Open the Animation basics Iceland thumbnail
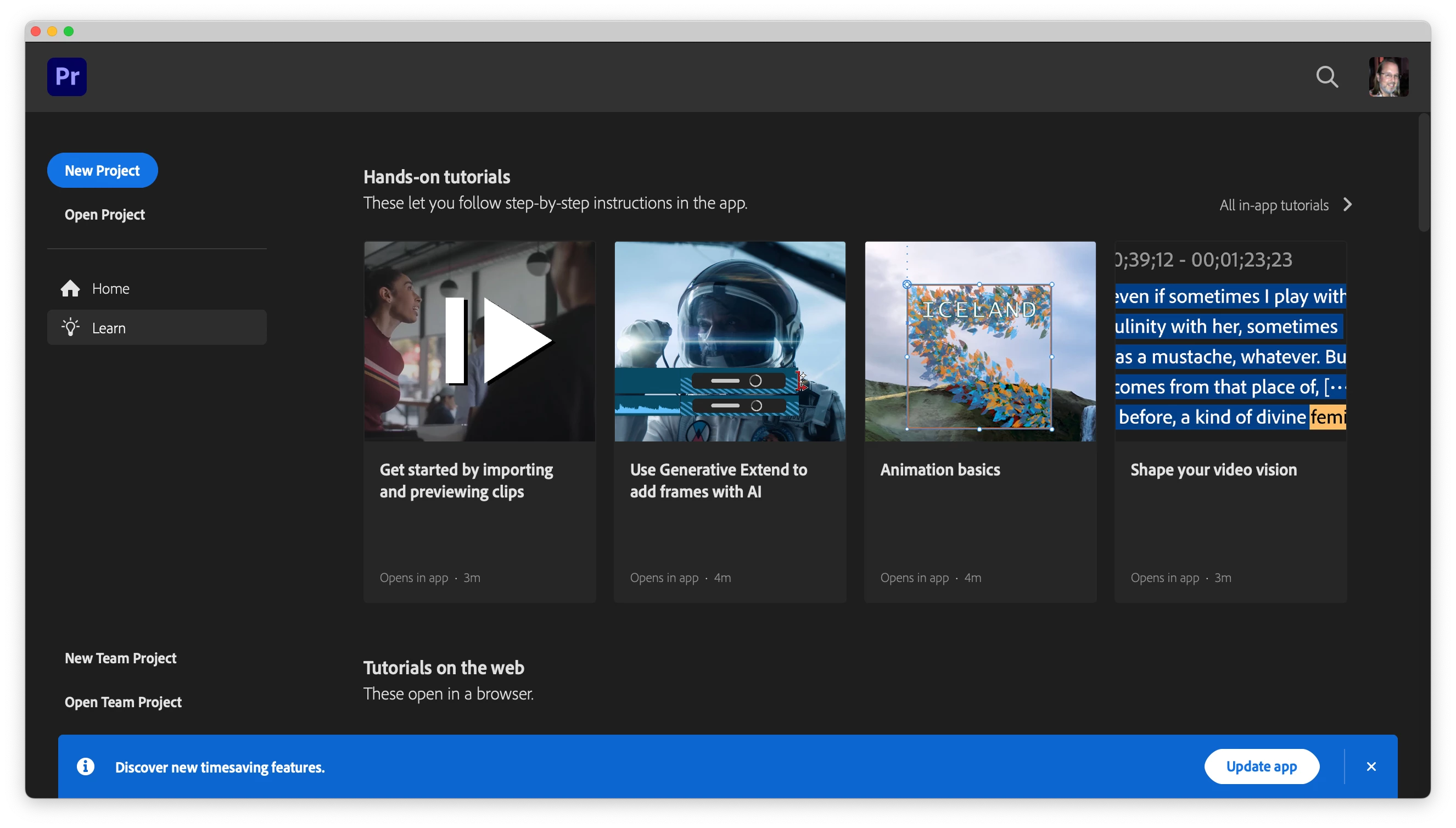 (x=979, y=341)
